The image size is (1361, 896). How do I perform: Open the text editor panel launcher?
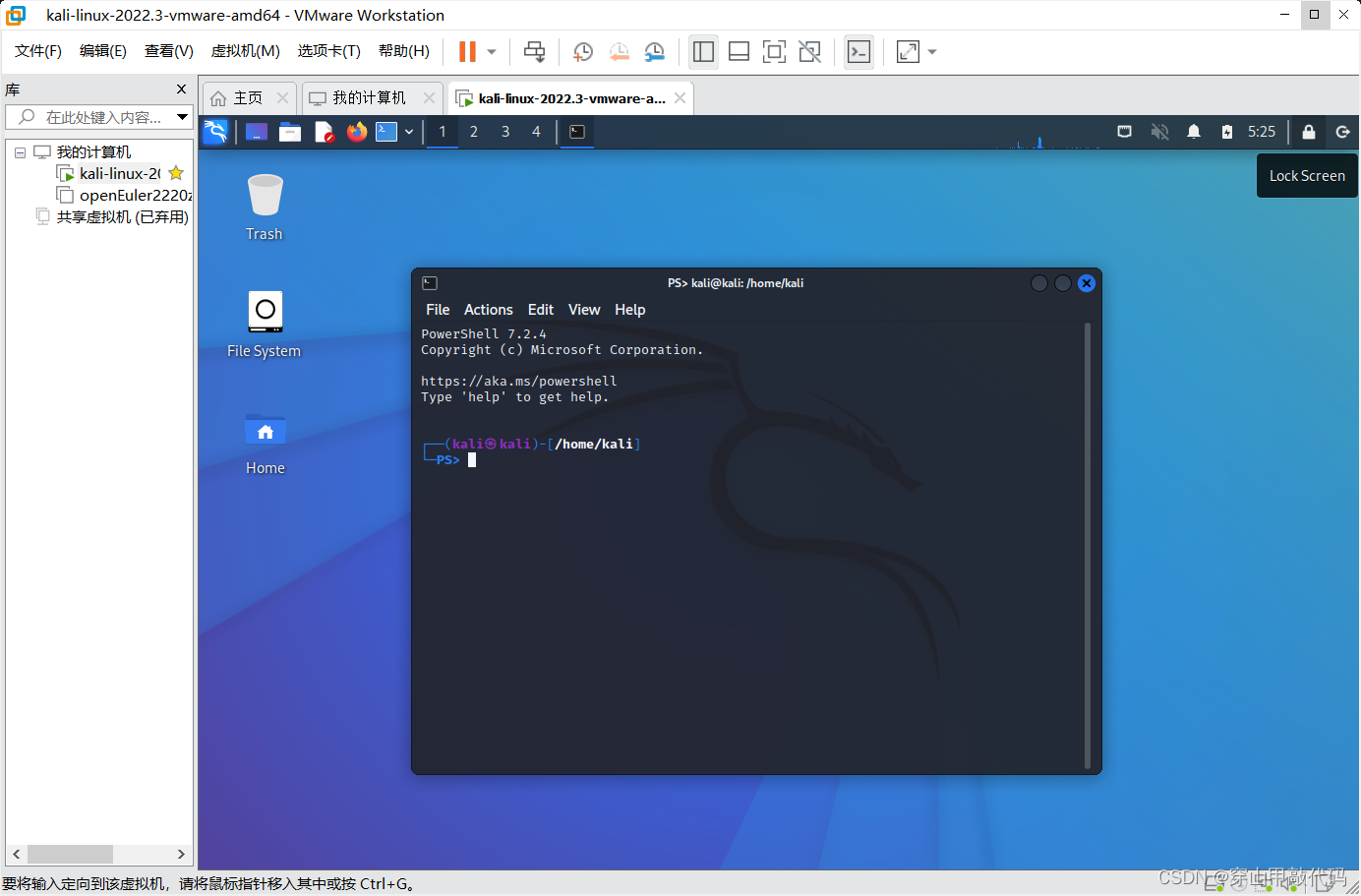pos(324,132)
